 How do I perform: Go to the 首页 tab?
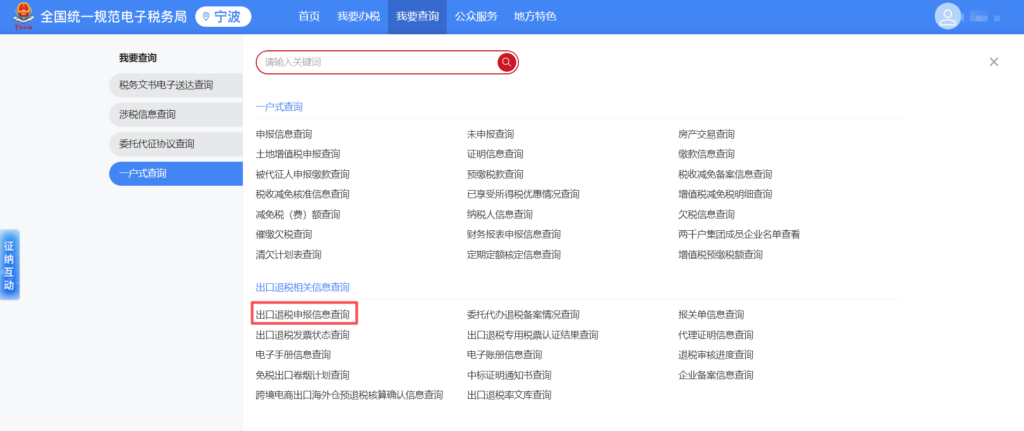click(309, 17)
